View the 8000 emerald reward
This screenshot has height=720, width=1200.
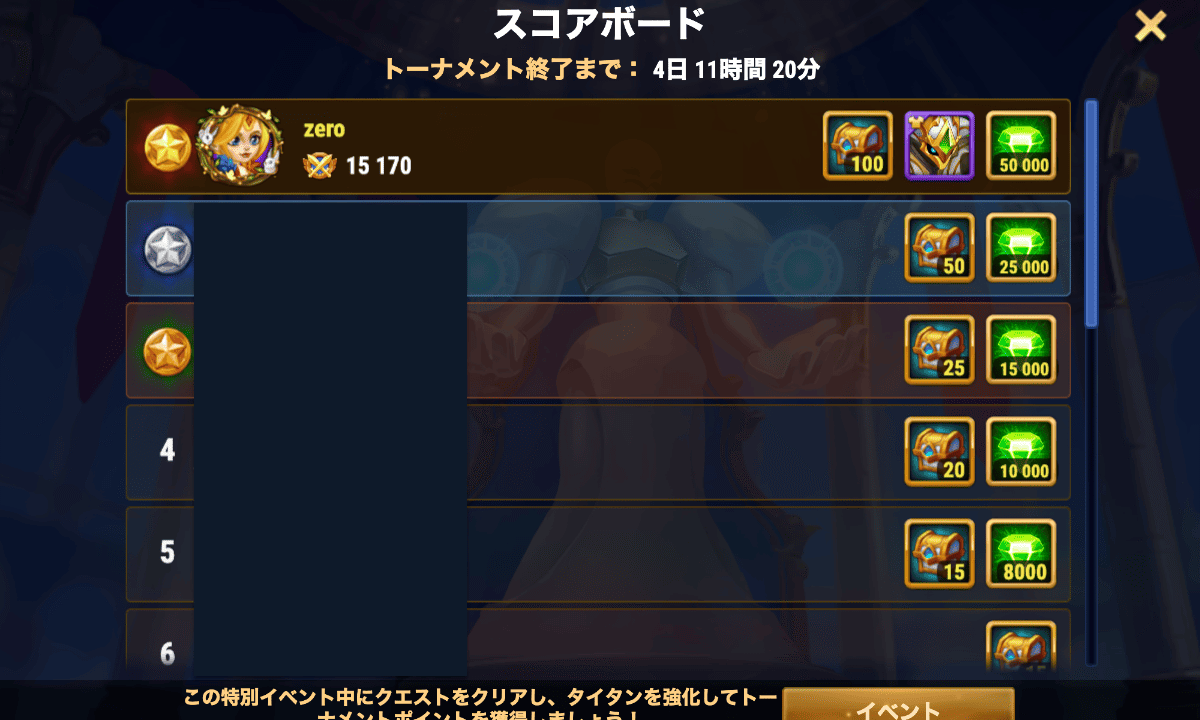pyautogui.click(x=1021, y=554)
